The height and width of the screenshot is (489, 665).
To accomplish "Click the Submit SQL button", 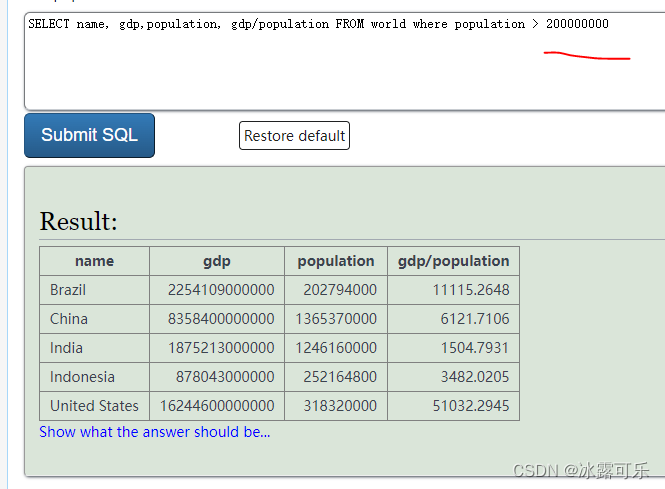I will click(89, 135).
